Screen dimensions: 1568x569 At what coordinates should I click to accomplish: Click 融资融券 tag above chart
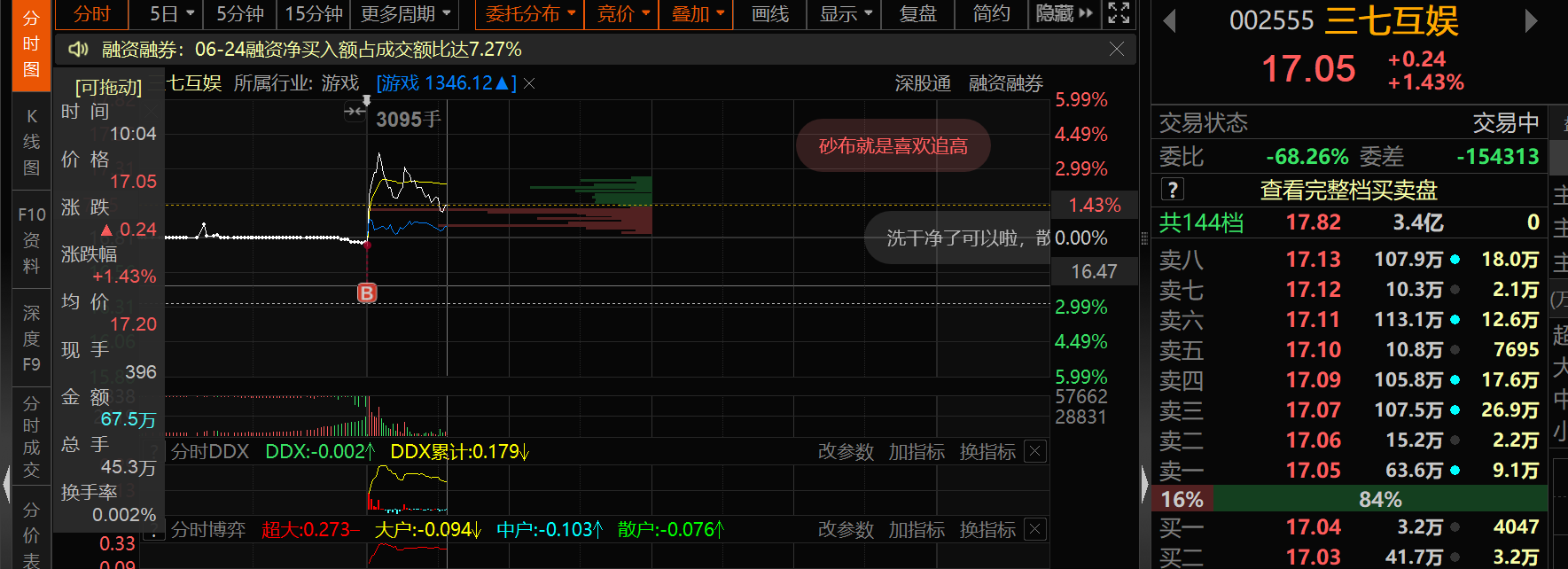tap(1006, 83)
